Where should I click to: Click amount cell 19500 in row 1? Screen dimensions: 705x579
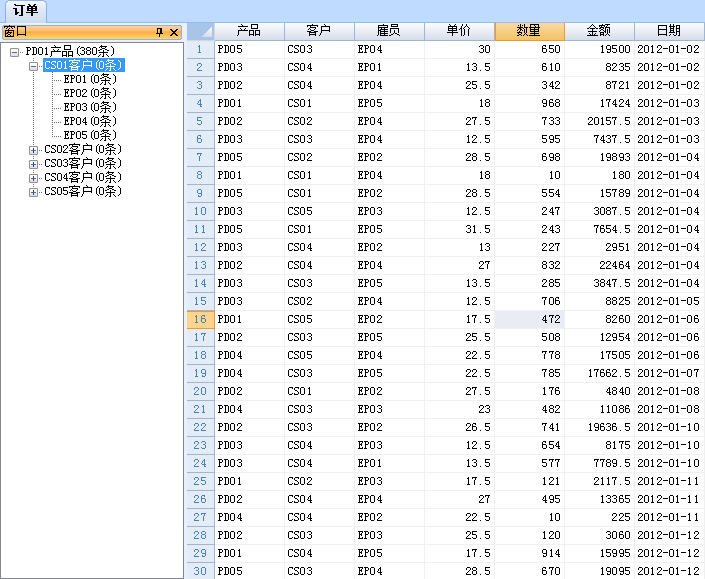[x=599, y=49]
